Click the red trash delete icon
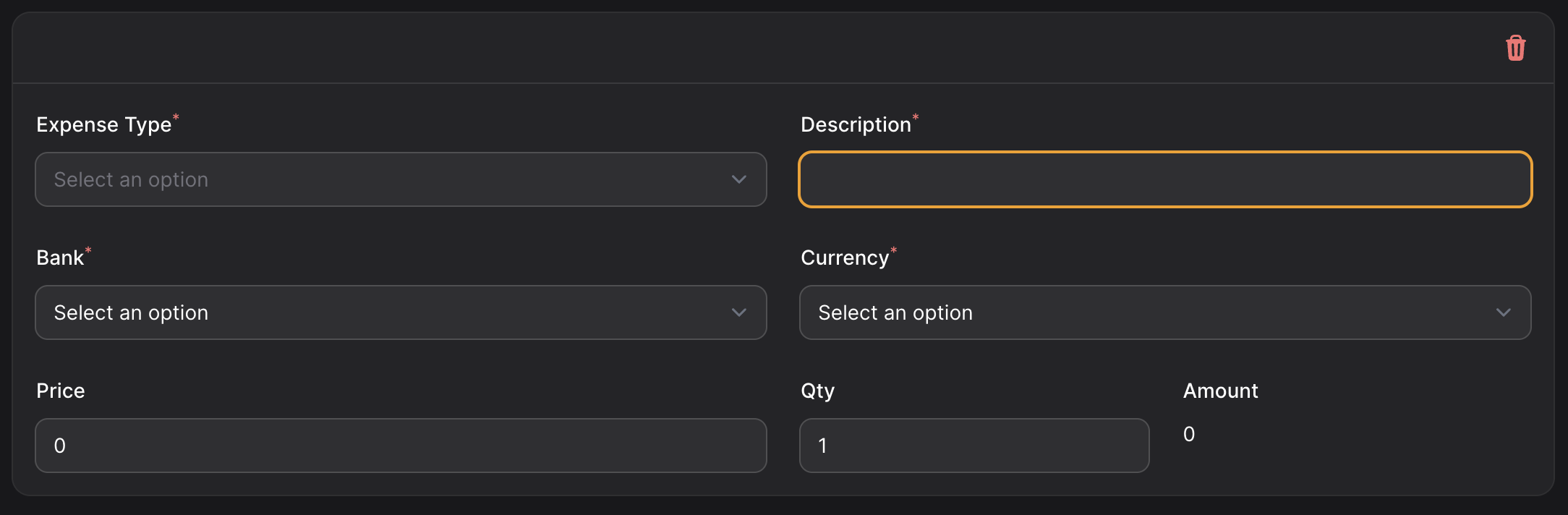1568x515 pixels. pos(1515,47)
